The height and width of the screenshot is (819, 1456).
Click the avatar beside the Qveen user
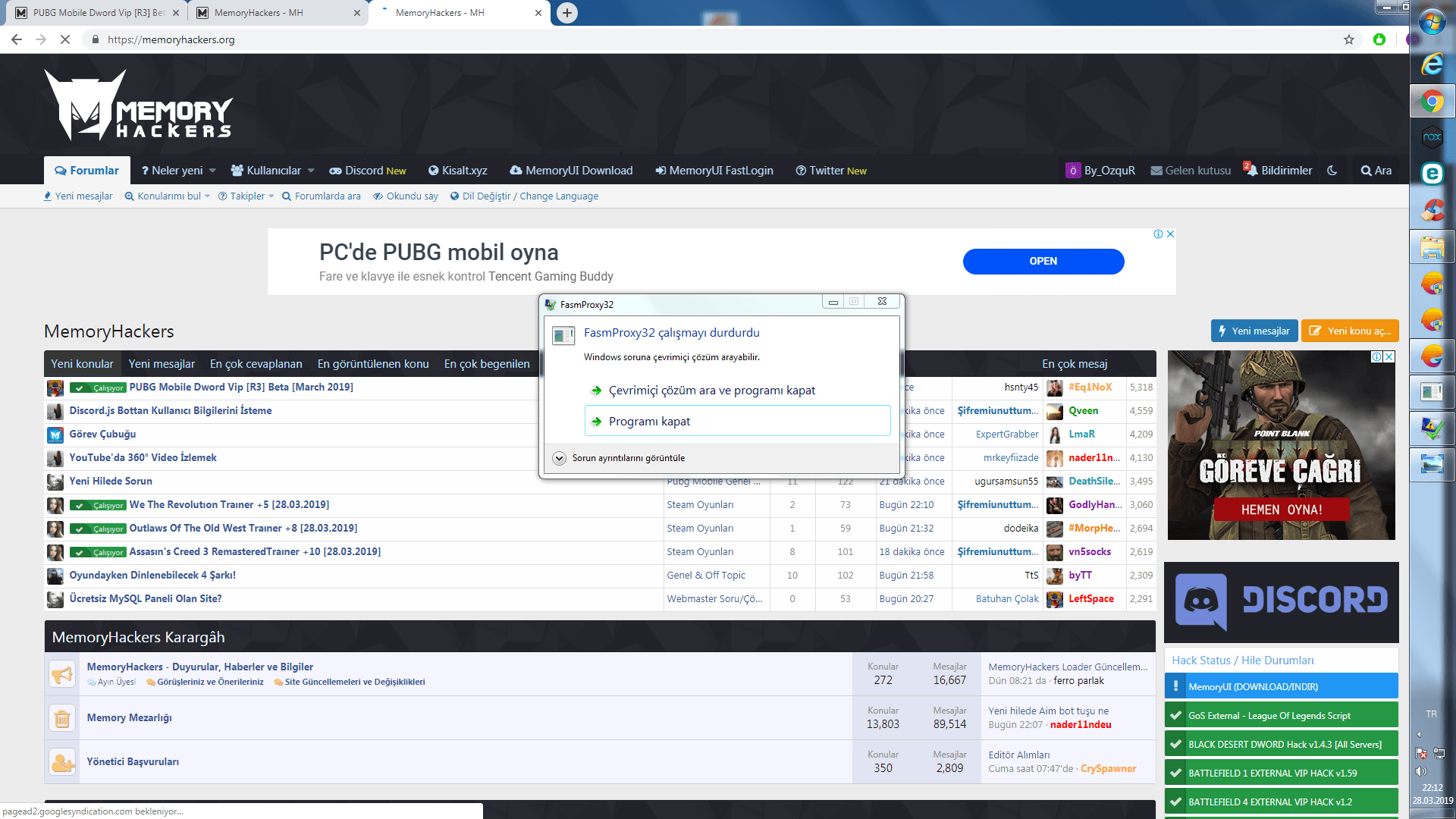[1055, 411]
